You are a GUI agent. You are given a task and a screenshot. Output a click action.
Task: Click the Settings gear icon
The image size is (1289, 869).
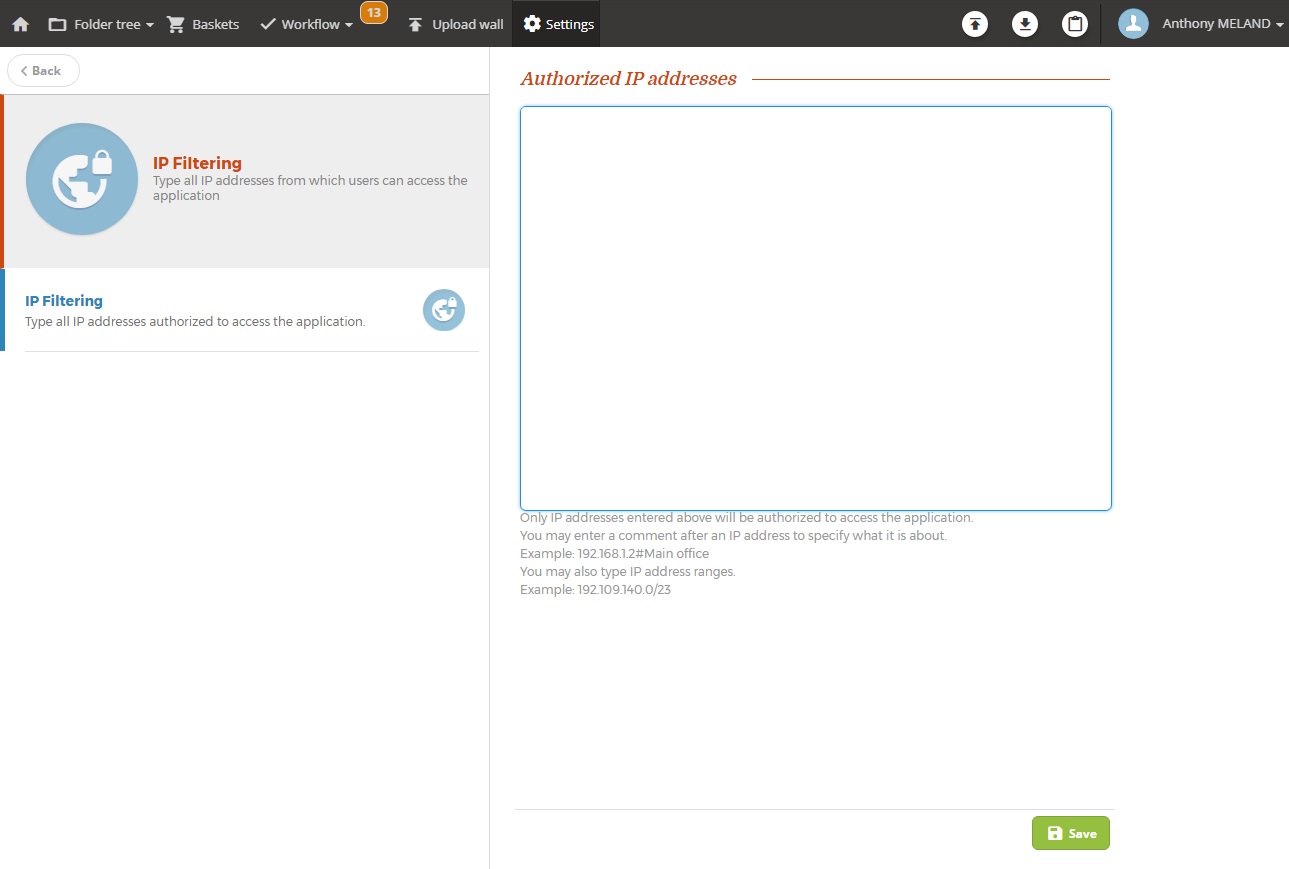coord(532,24)
